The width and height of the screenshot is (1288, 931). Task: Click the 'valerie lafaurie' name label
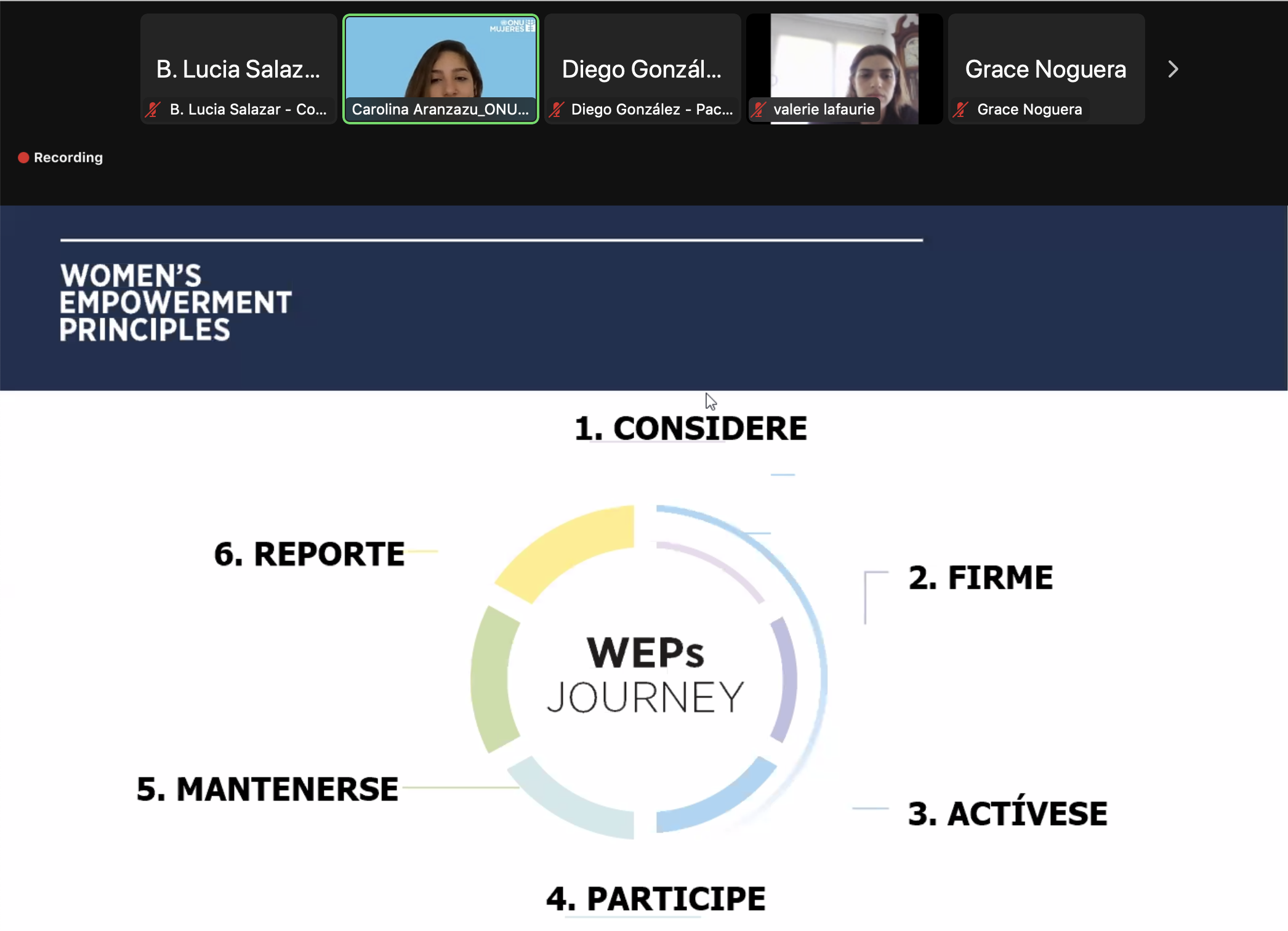pos(824,110)
